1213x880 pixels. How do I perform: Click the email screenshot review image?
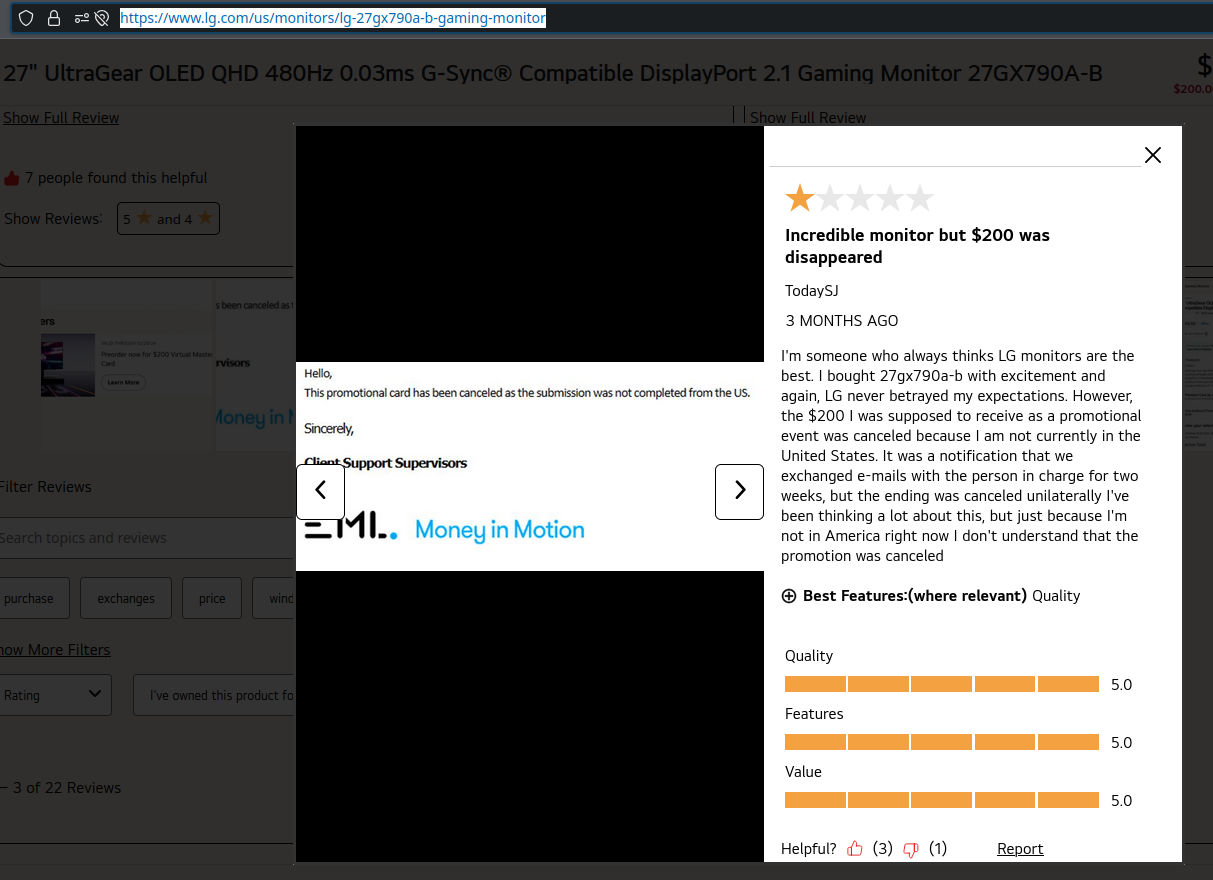click(530, 466)
